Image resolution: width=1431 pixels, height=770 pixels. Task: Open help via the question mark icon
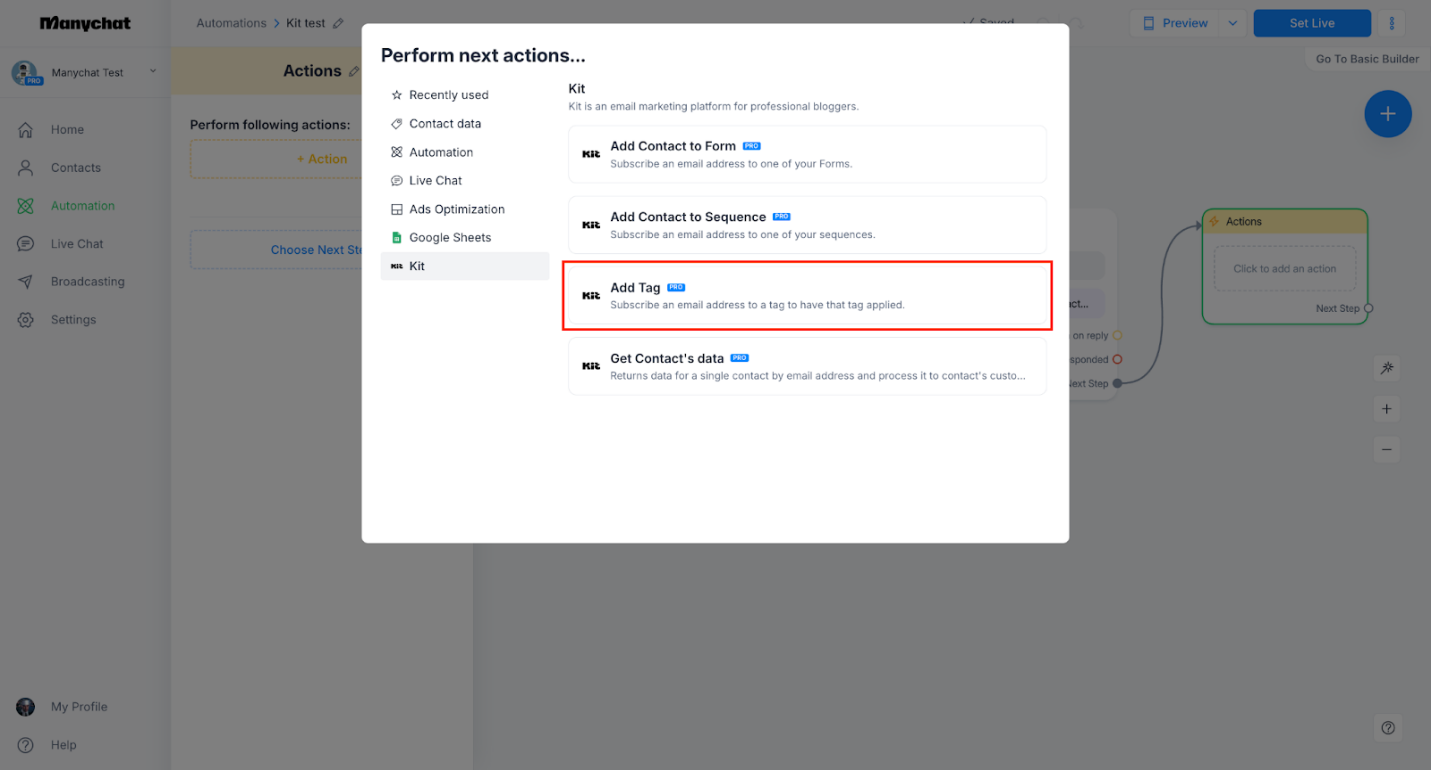(1387, 727)
